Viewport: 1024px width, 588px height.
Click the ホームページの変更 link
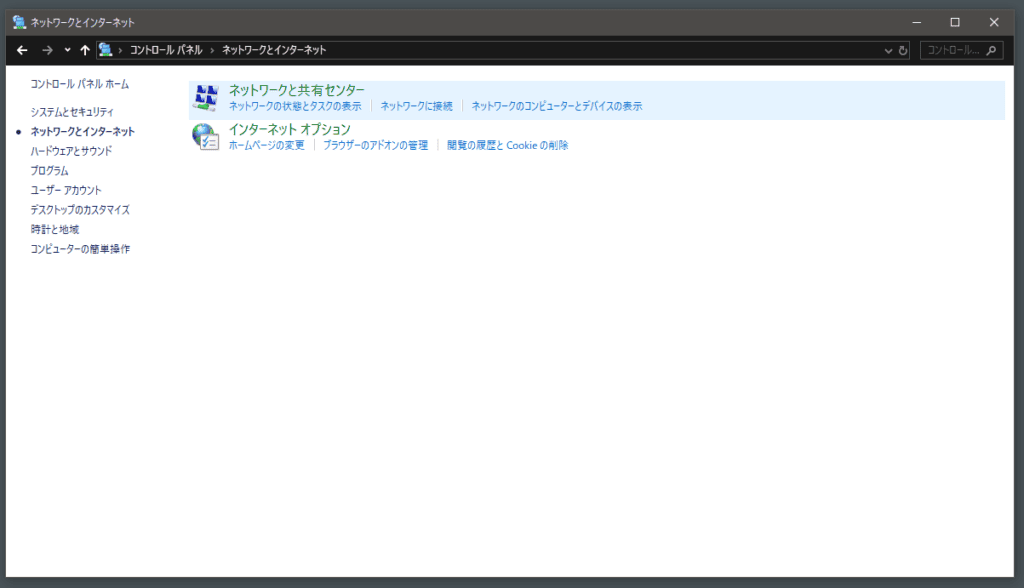coord(266,145)
